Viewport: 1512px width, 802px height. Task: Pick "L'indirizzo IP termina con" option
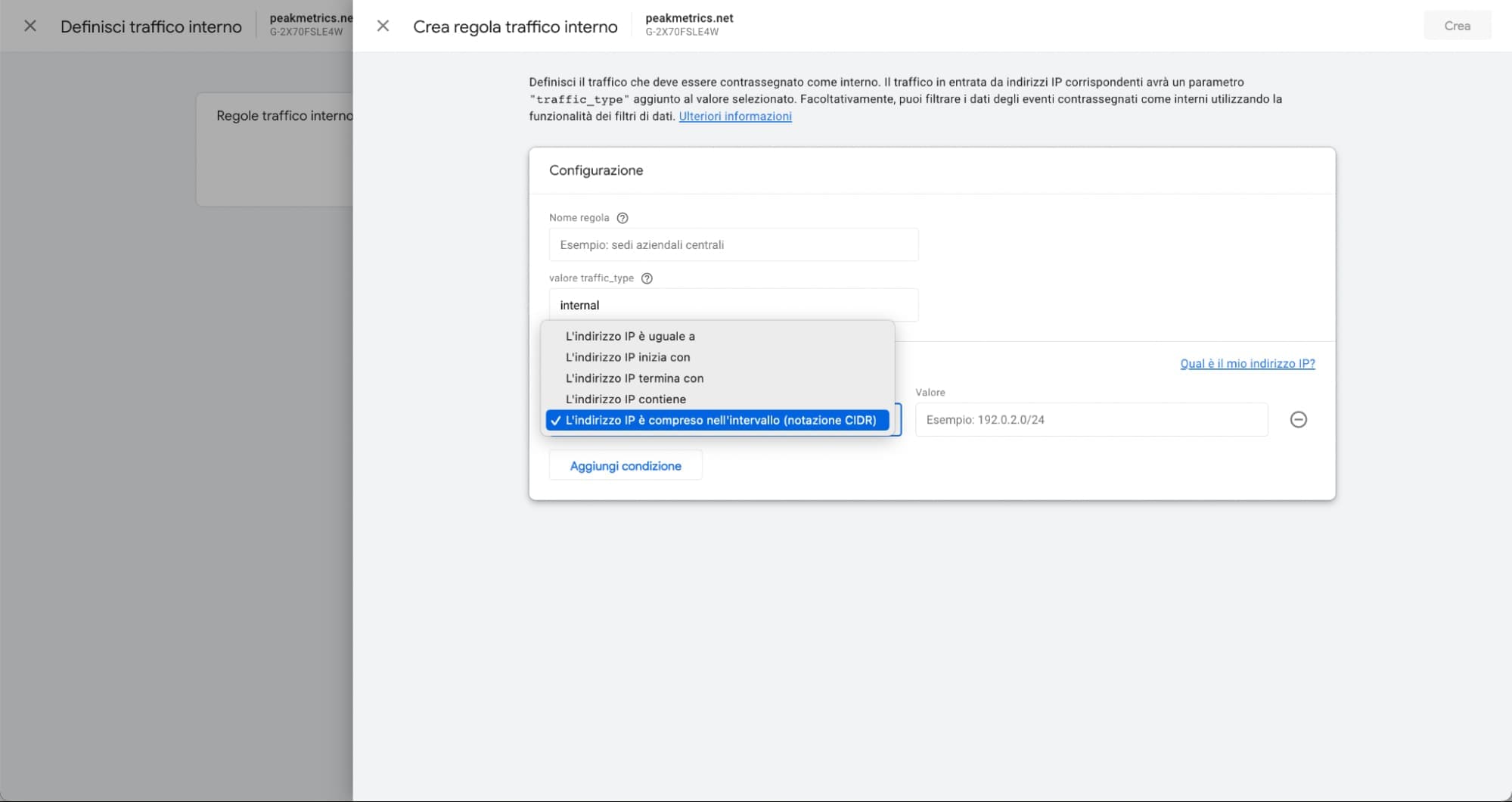pos(634,378)
